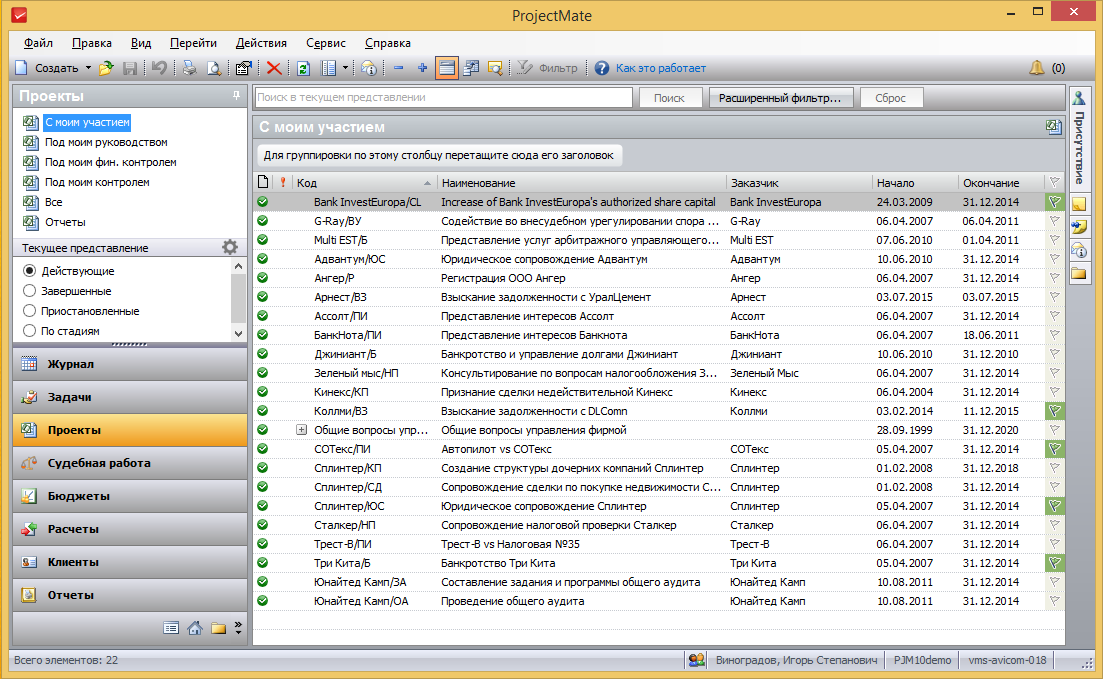Open current view settings gear
The image size is (1103, 679).
230,247
